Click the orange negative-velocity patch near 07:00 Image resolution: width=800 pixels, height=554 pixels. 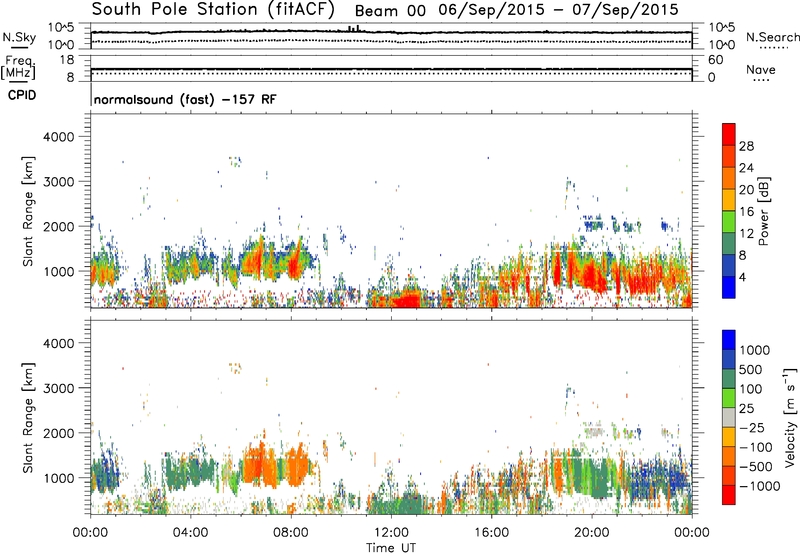click(260, 465)
